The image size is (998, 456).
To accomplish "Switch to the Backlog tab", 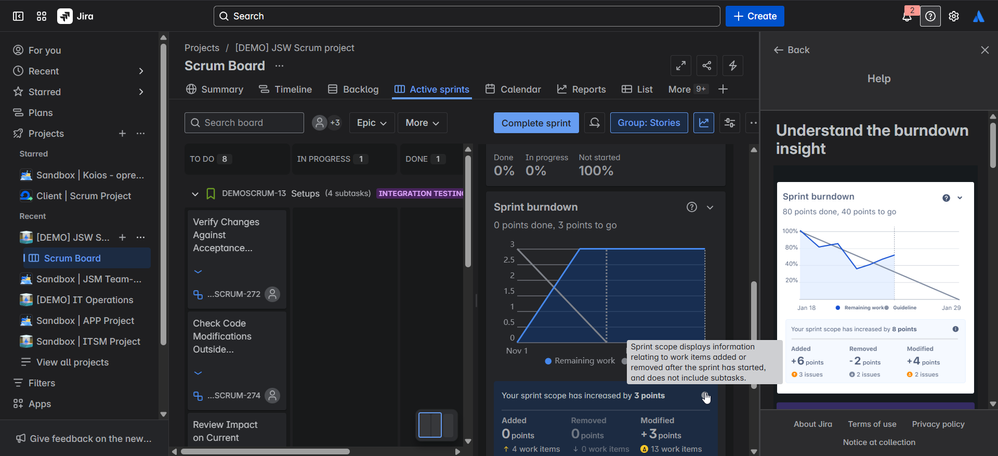I will 353,89.
